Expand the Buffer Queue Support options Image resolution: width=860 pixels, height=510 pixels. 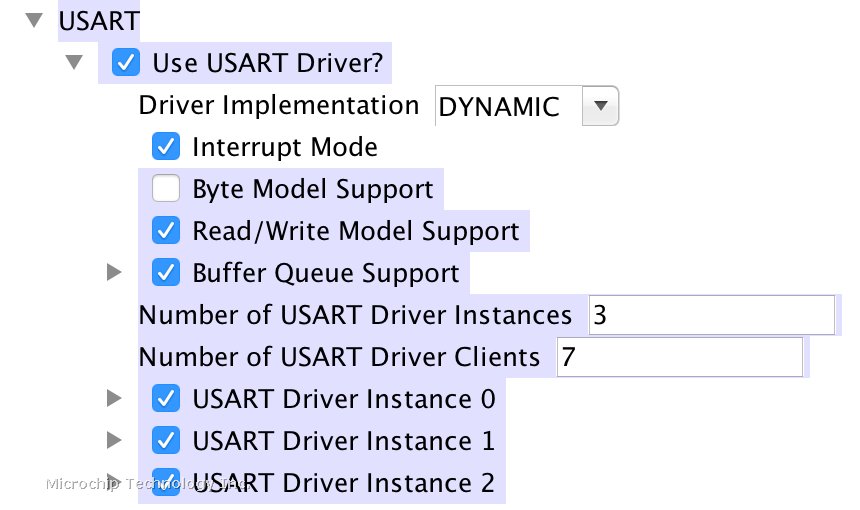(115, 273)
